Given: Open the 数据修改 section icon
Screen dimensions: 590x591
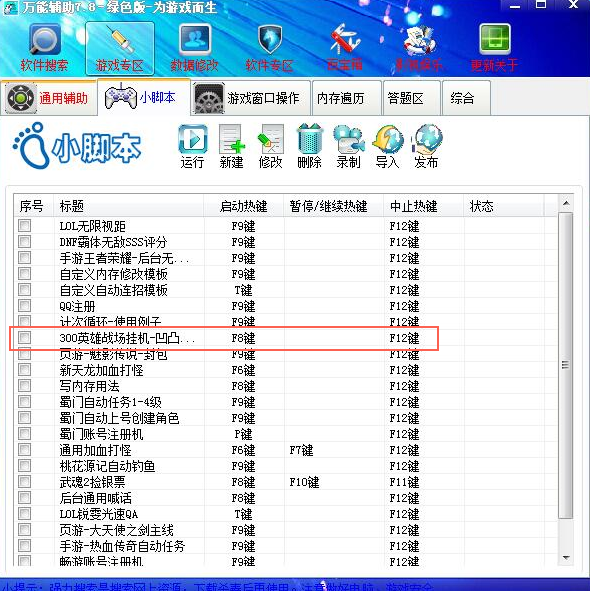Looking at the screenshot, I should tap(195, 40).
